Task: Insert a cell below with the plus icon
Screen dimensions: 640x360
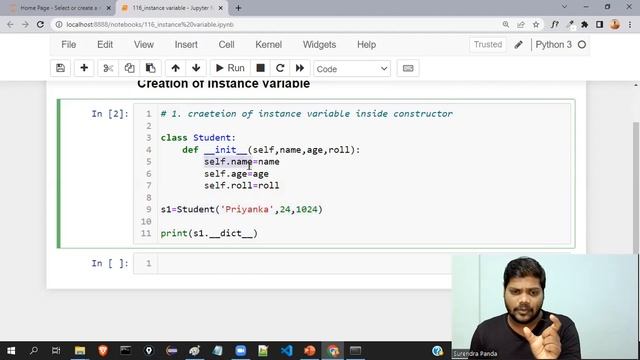Action: pos(84,68)
